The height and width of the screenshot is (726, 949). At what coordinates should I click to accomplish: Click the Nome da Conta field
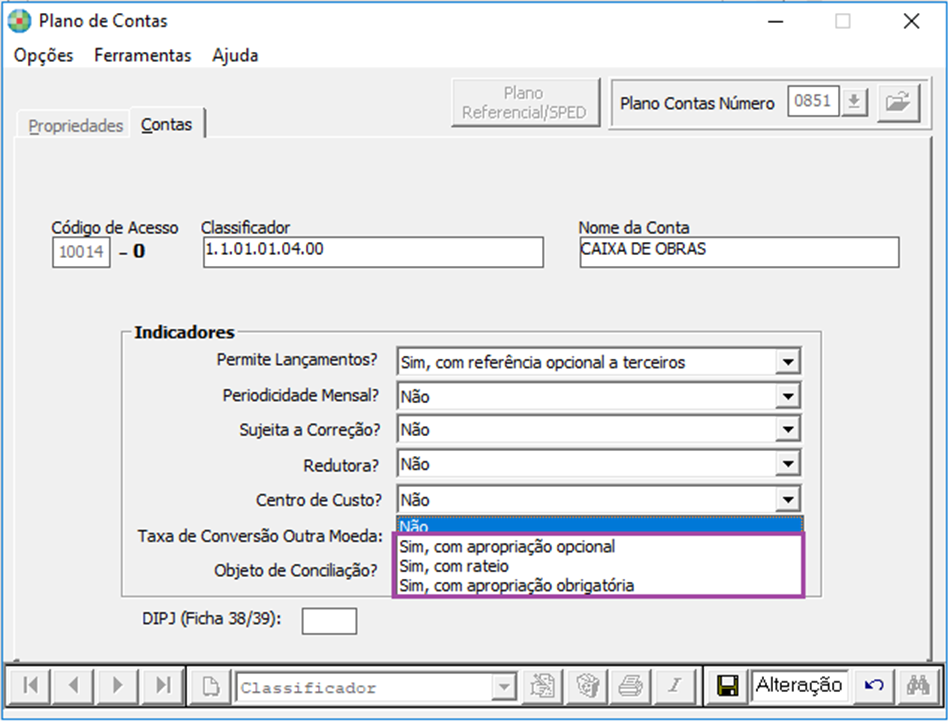(739, 252)
